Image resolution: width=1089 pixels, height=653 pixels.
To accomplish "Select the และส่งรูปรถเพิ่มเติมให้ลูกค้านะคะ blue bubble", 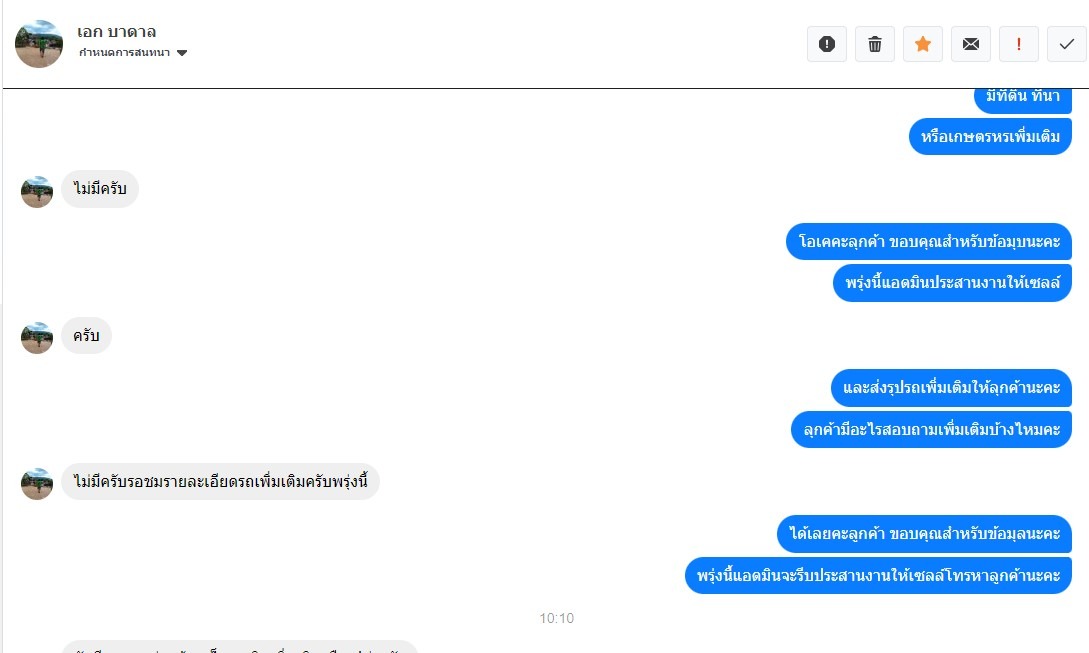I will tap(951, 388).
